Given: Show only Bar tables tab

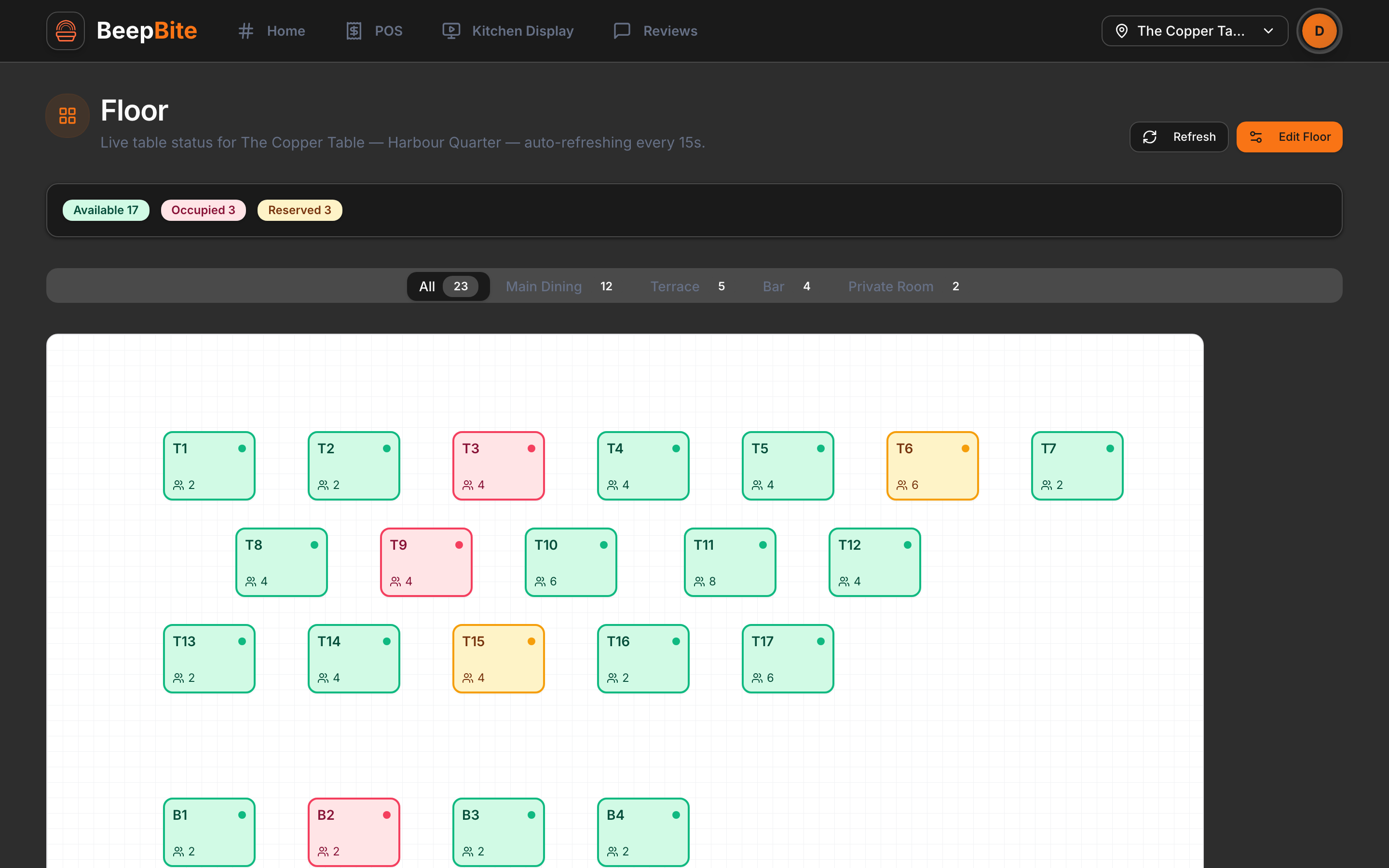Looking at the screenshot, I should click(x=786, y=286).
